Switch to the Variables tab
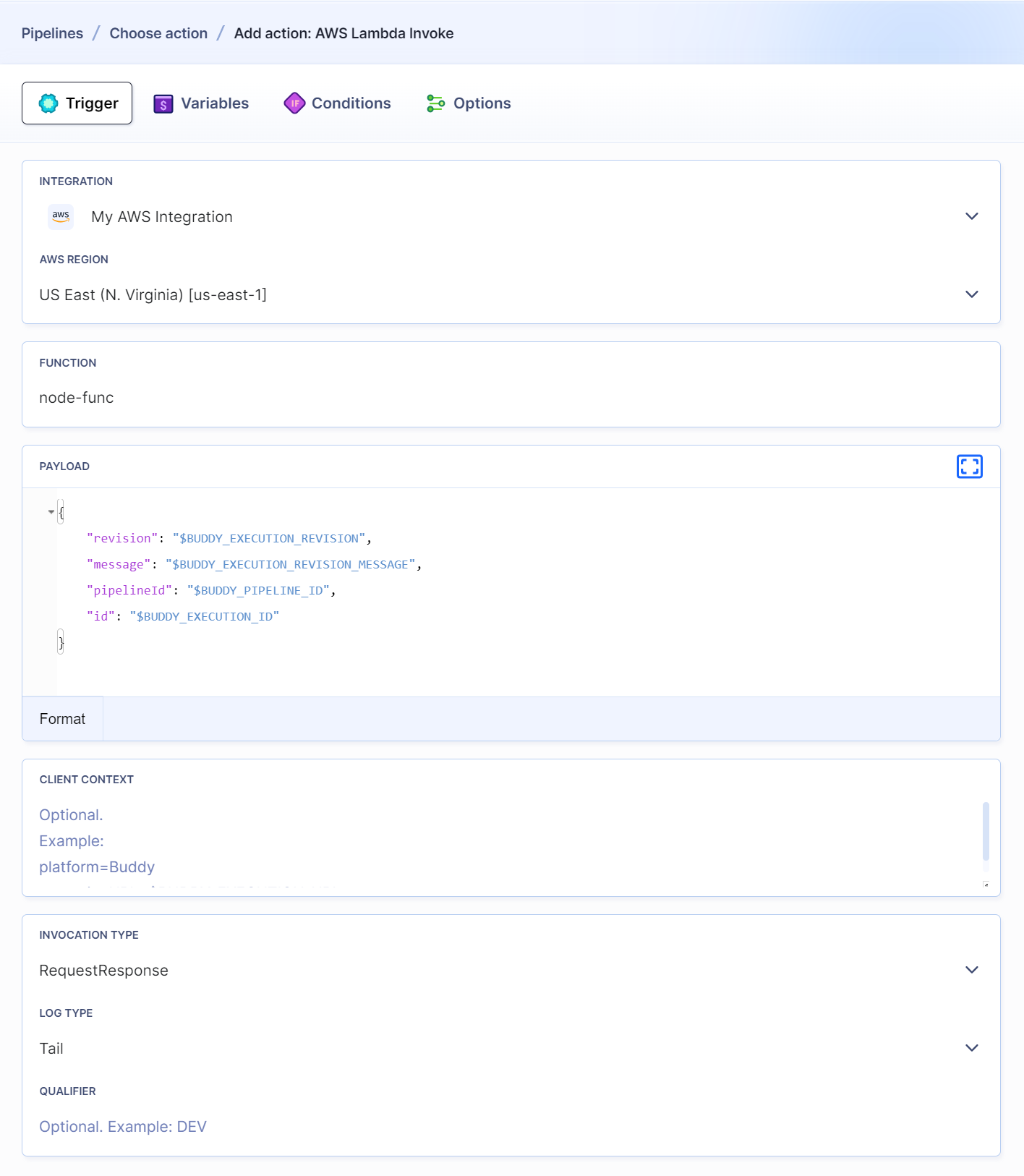The image size is (1024, 1176). 201,103
